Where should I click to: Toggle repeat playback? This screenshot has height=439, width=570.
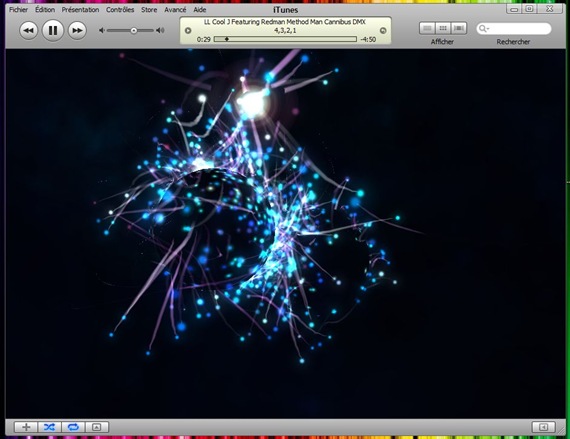pos(73,427)
